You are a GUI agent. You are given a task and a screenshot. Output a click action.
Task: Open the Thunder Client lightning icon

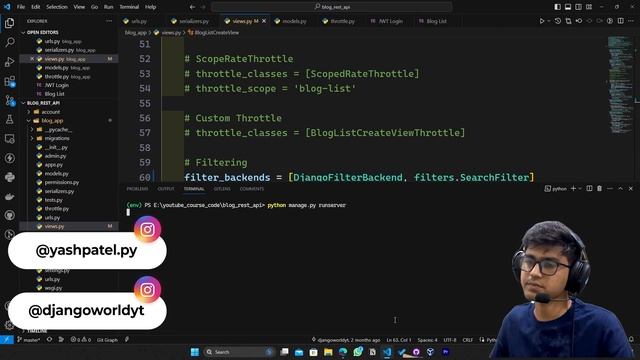pos(9,158)
